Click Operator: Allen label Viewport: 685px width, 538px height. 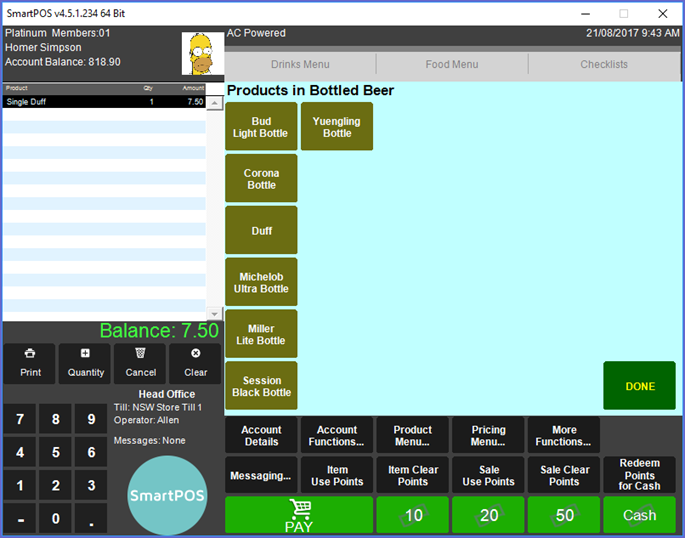coord(146,420)
